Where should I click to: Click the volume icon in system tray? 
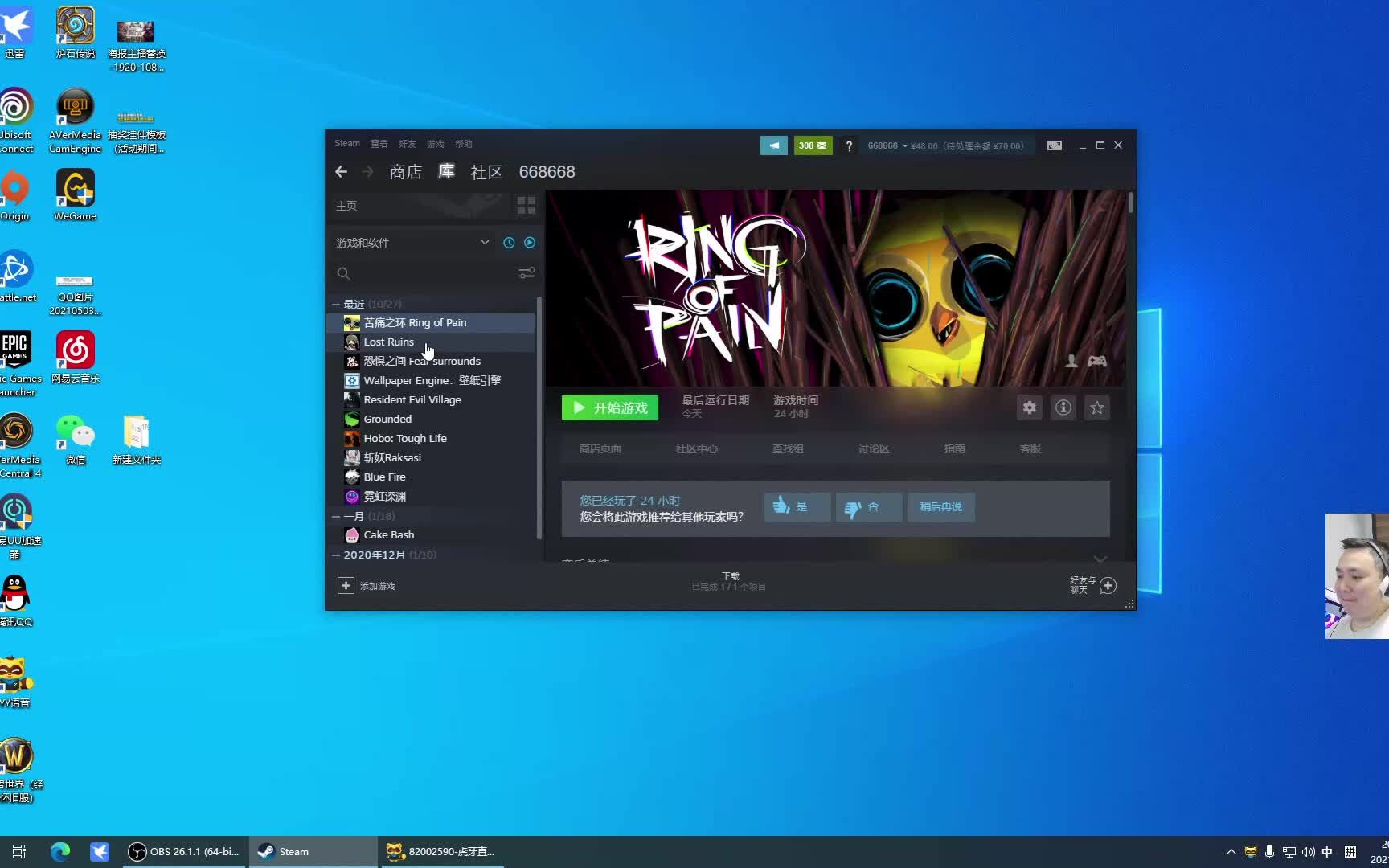[x=1308, y=852]
